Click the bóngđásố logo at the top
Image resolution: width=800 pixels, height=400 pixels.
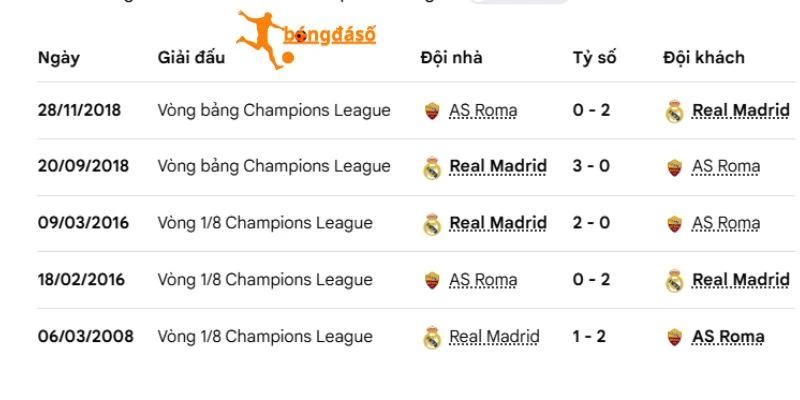[x=306, y=39]
